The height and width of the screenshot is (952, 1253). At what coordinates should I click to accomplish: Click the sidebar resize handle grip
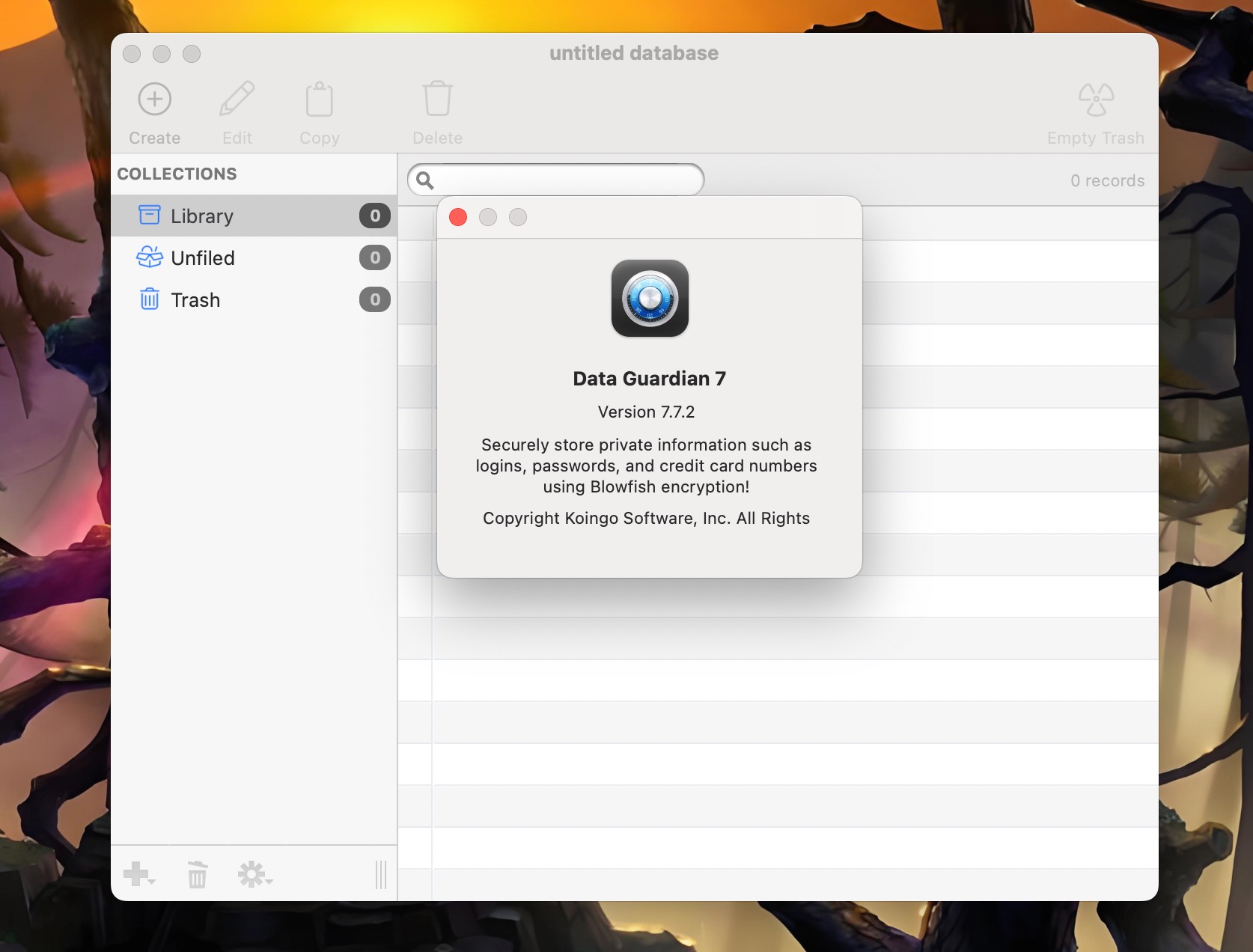click(x=381, y=874)
